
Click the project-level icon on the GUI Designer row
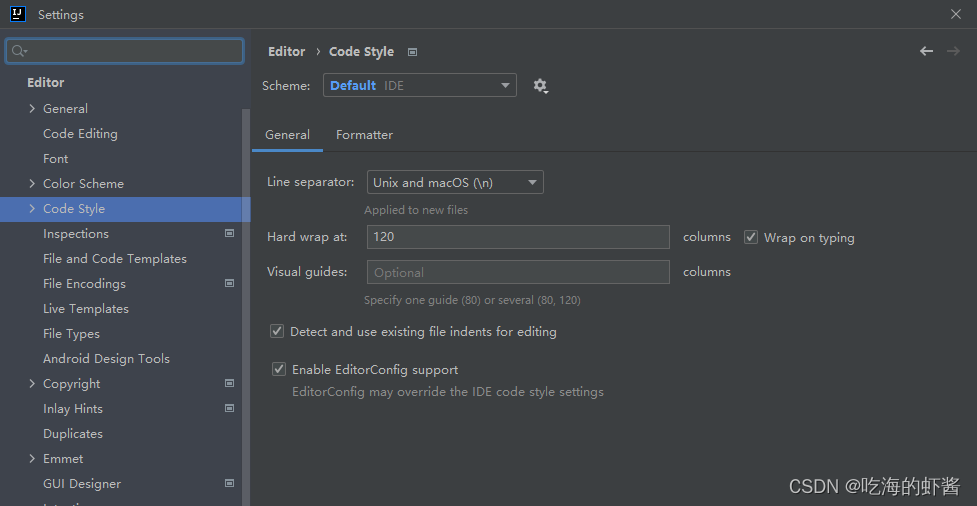click(229, 483)
